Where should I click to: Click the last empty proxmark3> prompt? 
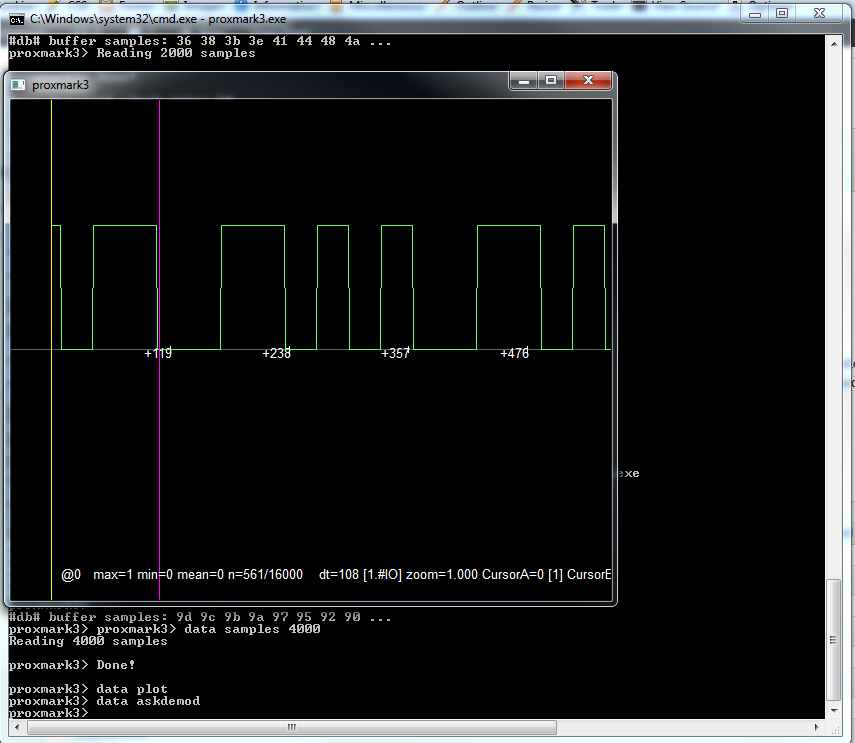[x=48, y=713]
